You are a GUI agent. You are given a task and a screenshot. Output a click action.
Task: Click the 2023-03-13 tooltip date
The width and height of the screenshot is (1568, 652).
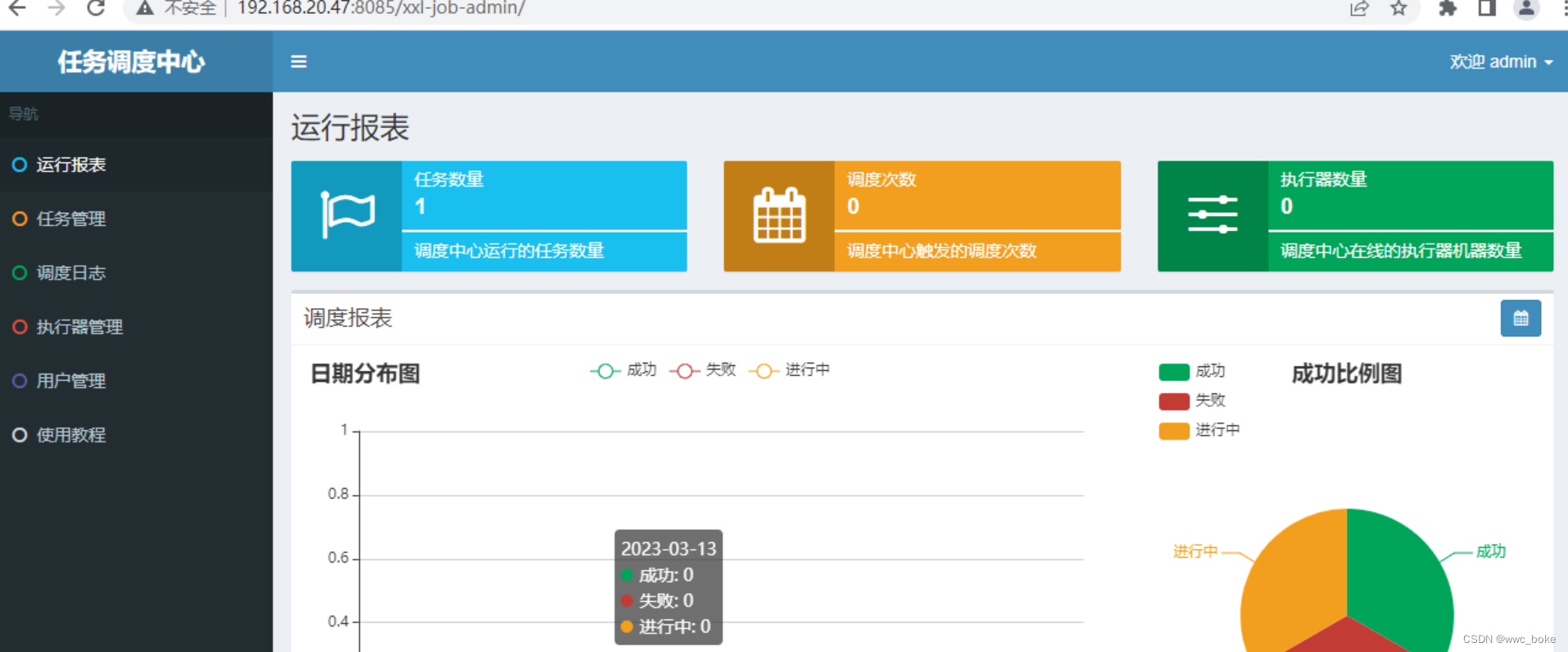668,549
